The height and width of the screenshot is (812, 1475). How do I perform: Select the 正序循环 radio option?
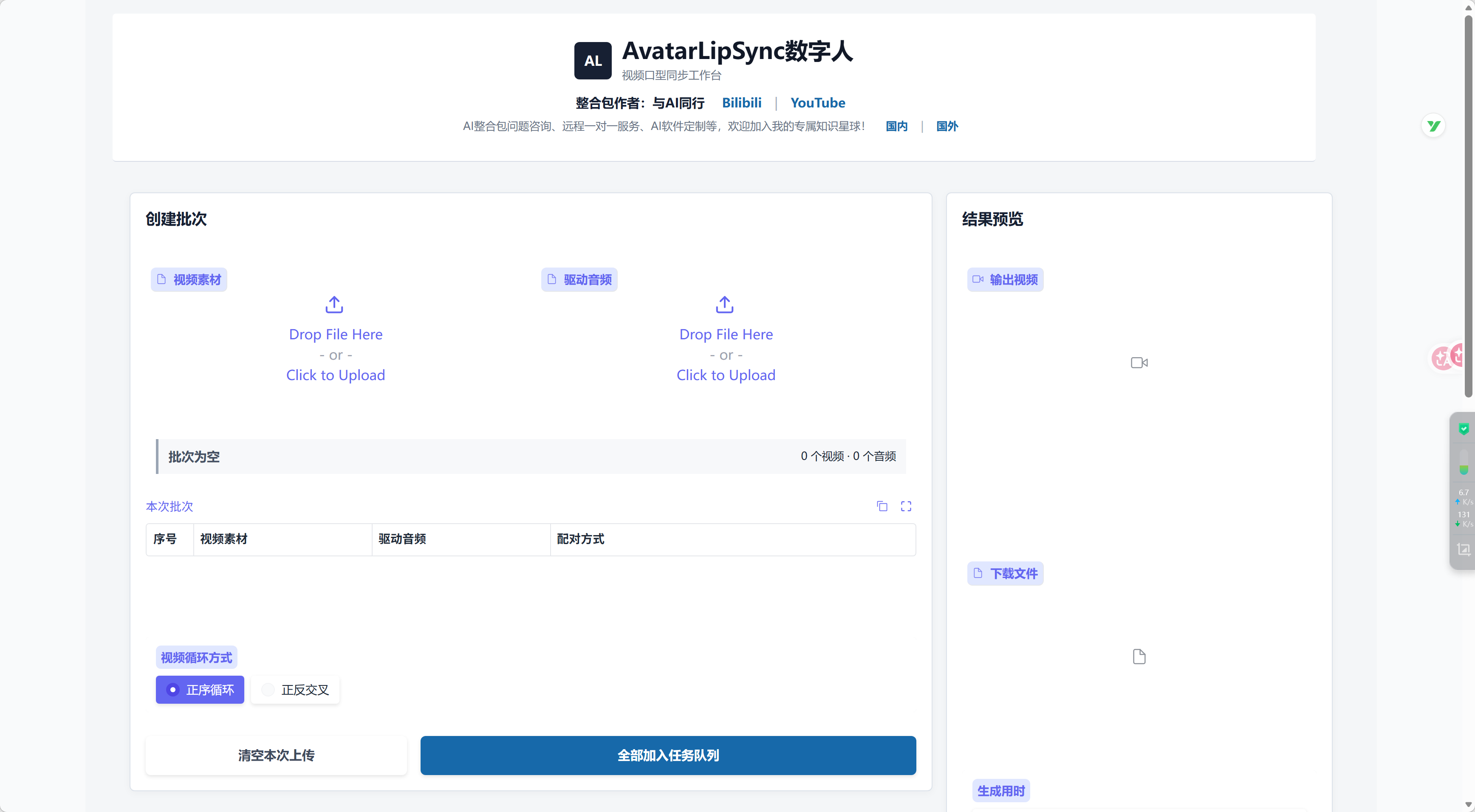coord(200,690)
